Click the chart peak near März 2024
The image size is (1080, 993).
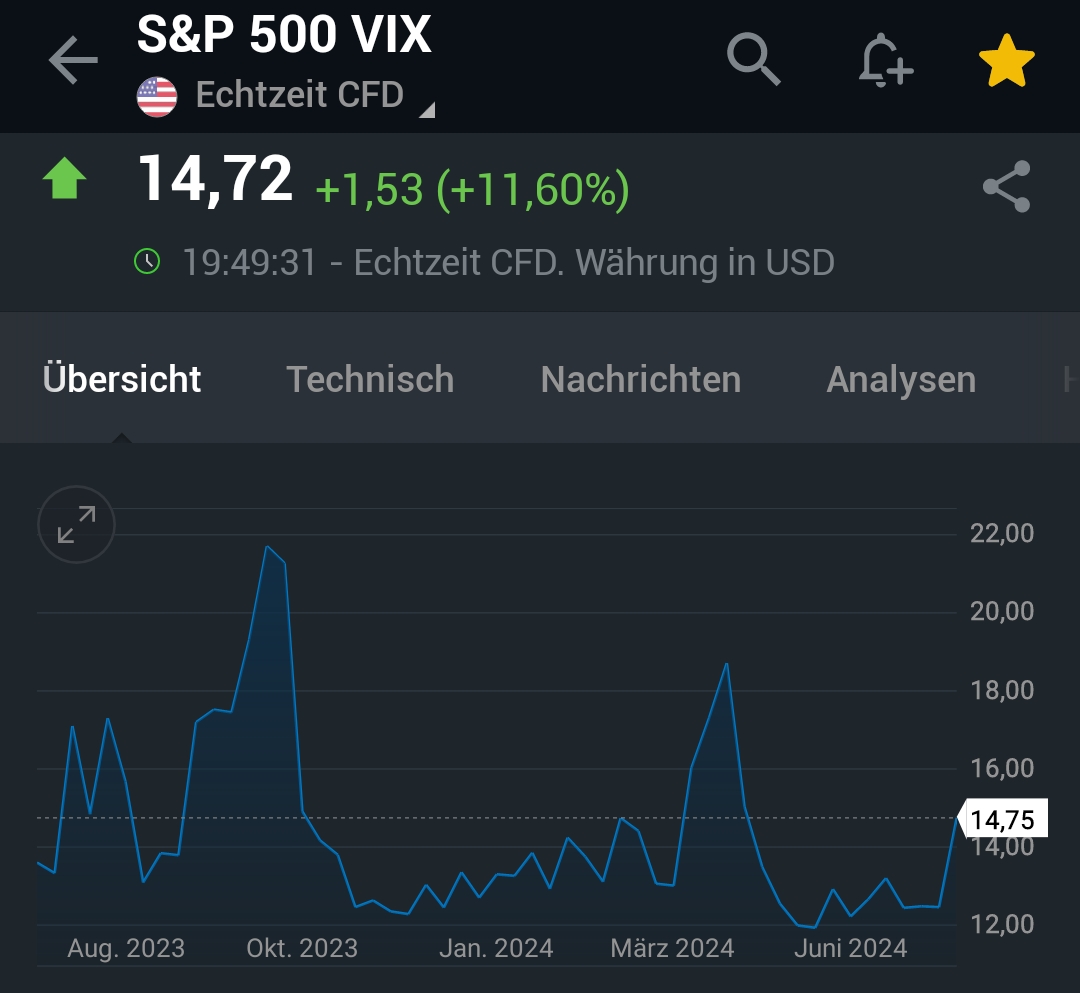[727, 665]
